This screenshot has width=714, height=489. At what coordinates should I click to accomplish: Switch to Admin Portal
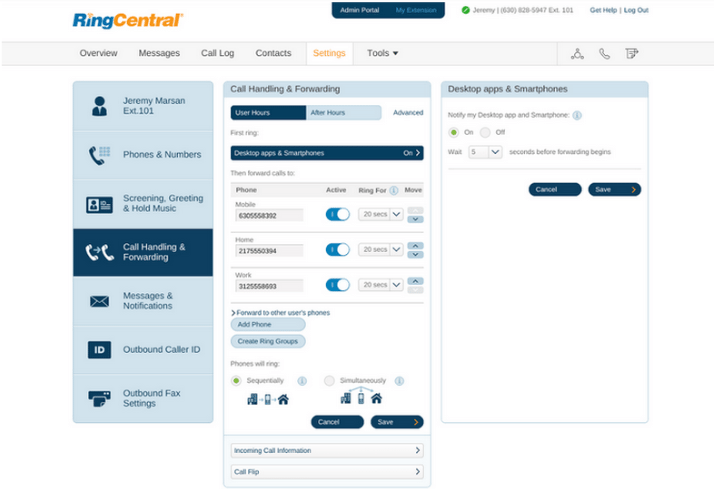tap(360, 10)
